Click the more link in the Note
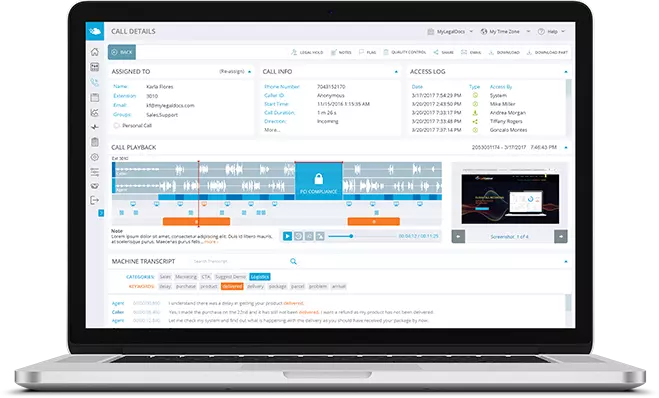The height and width of the screenshot is (398, 659). pos(211,242)
